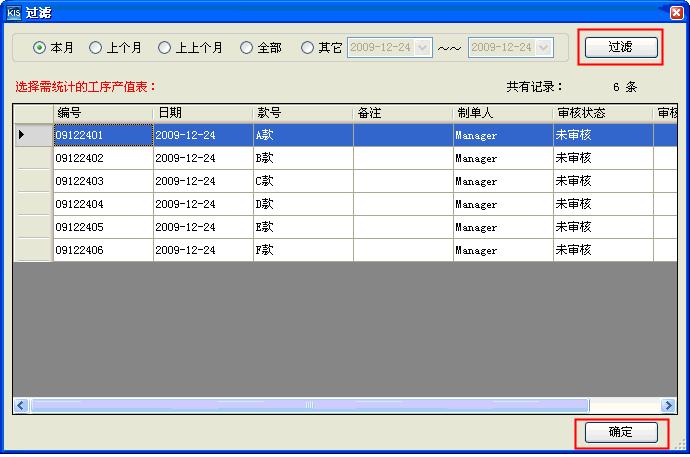
Task: Click the 日期 column header
Action: click(x=202, y=113)
